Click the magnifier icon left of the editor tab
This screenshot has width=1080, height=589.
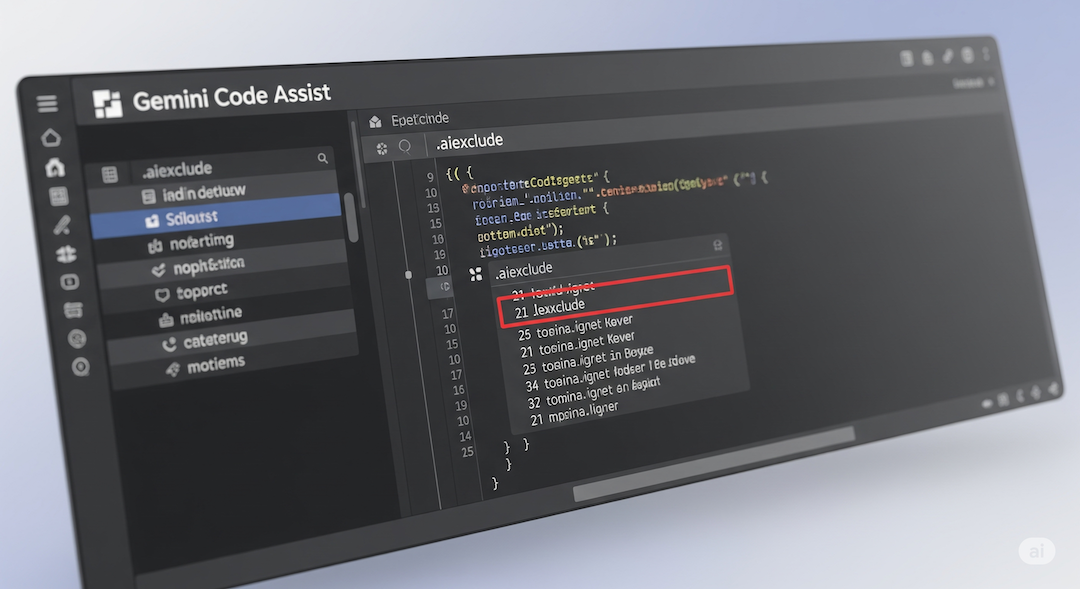[405, 146]
